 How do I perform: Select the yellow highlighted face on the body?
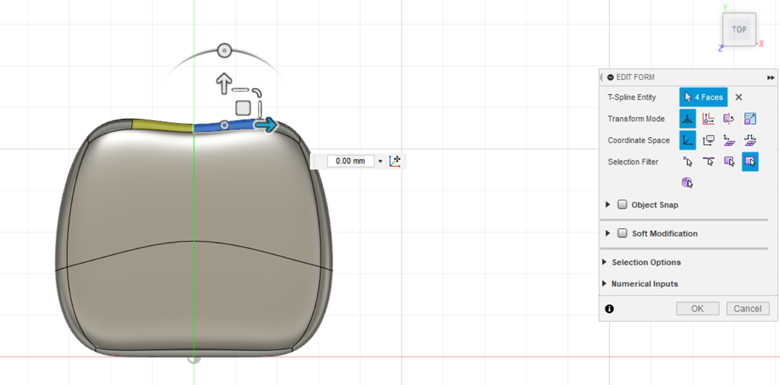point(162,125)
